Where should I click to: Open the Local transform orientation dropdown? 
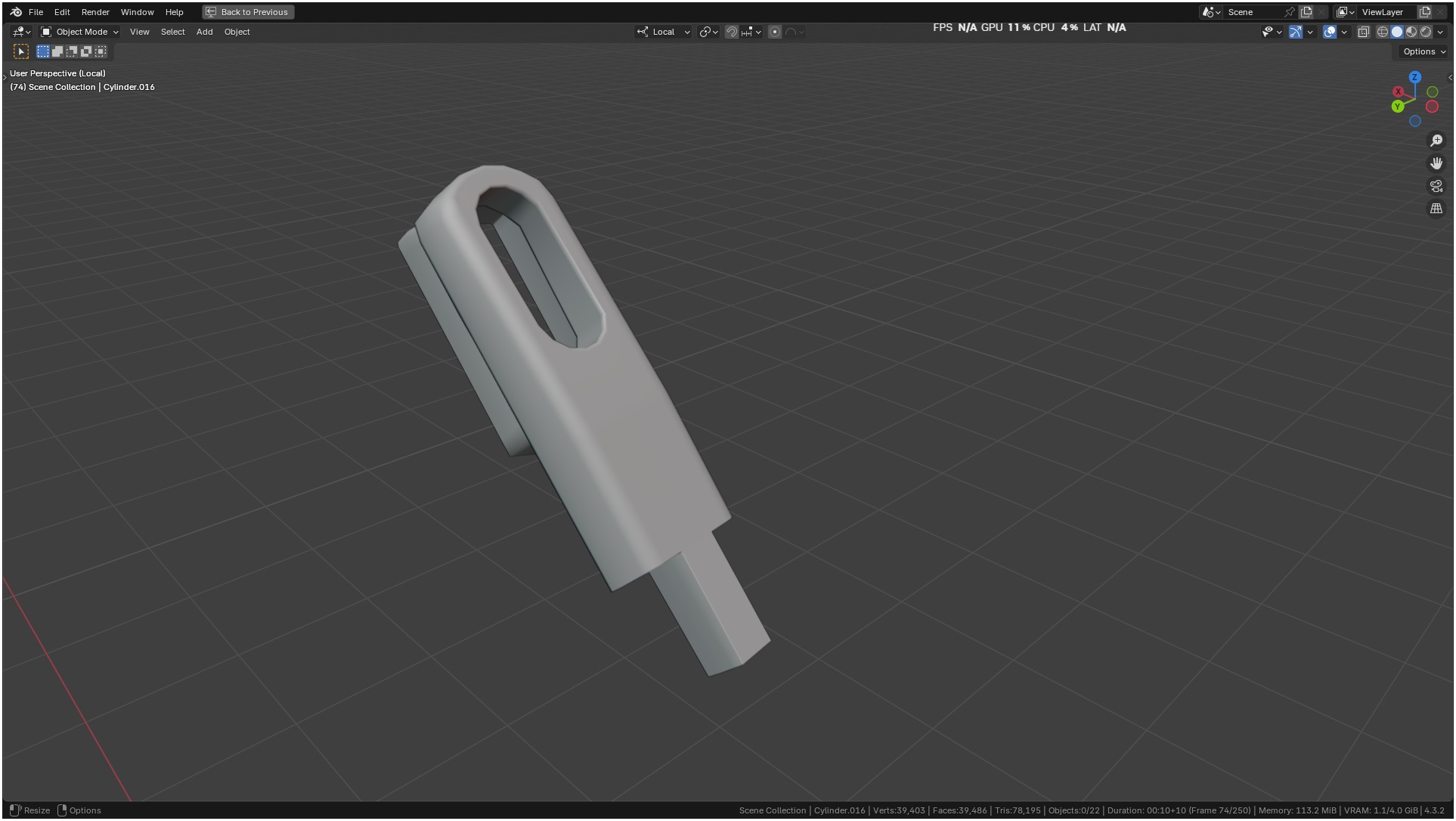click(664, 32)
